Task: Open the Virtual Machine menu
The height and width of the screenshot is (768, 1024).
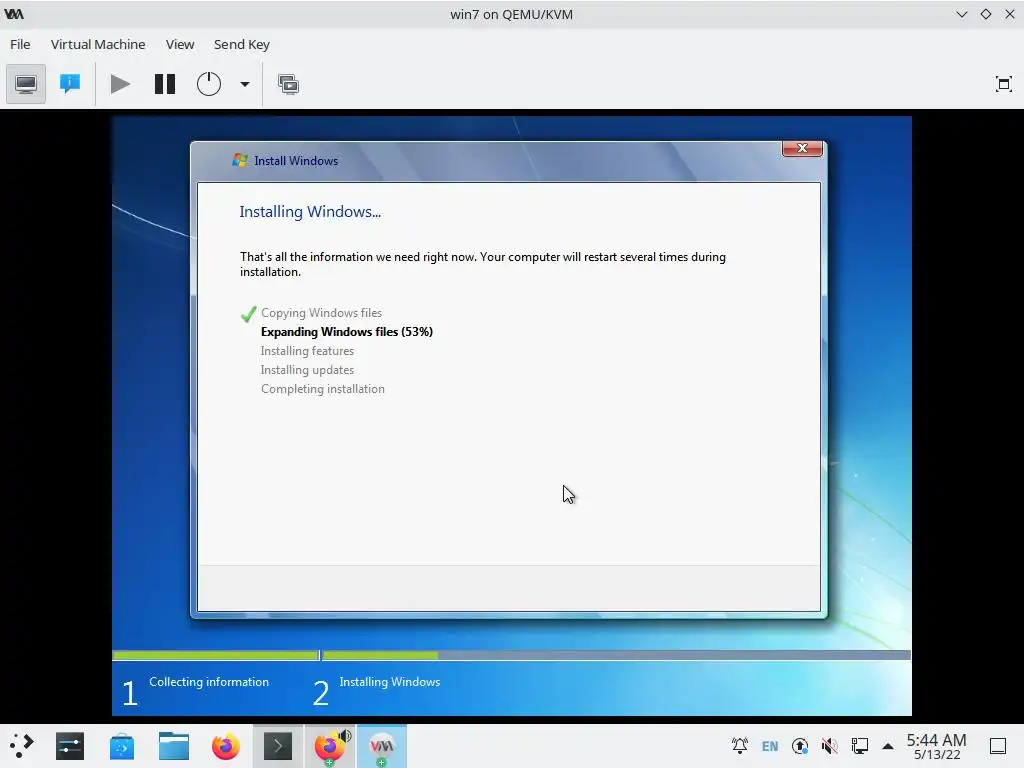Action: click(98, 44)
